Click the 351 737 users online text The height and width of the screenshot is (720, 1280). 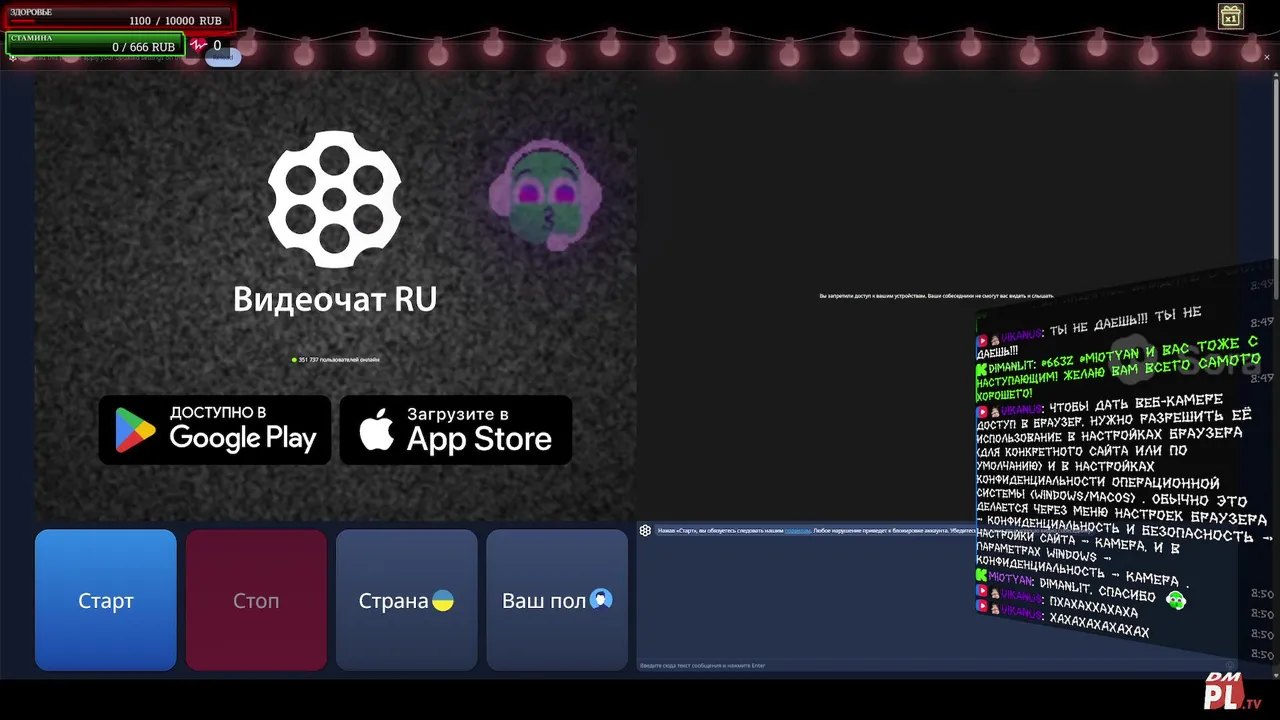pyautogui.click(x=339, y=360)
